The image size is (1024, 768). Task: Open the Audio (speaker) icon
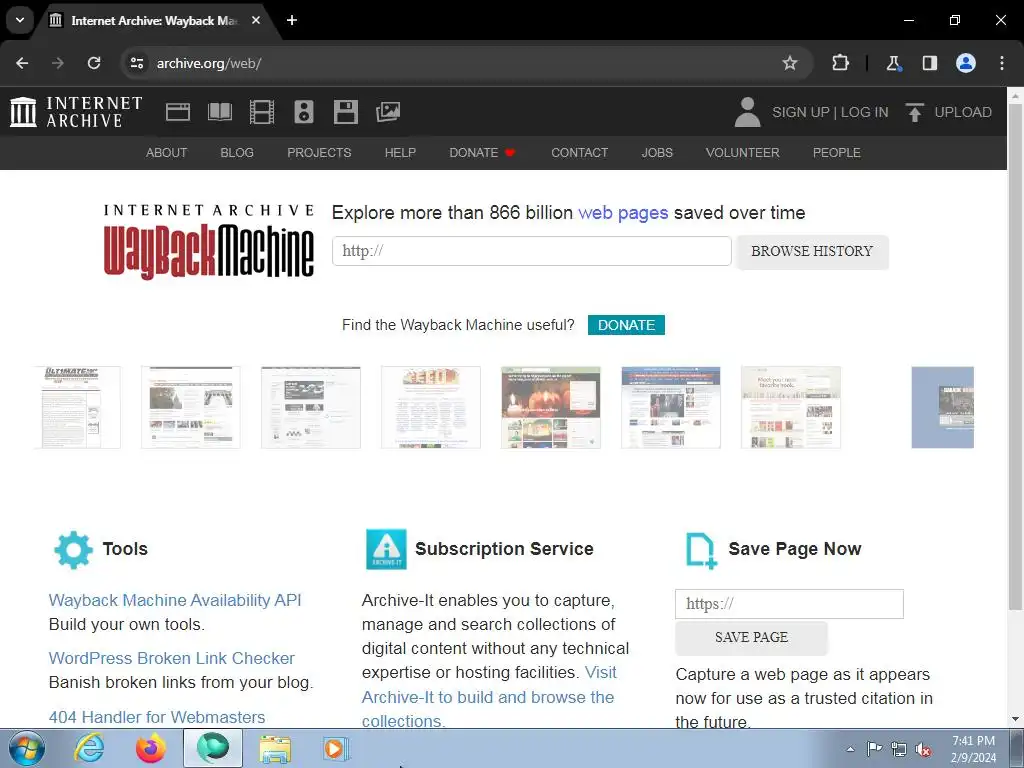click(x=304, y=112)
